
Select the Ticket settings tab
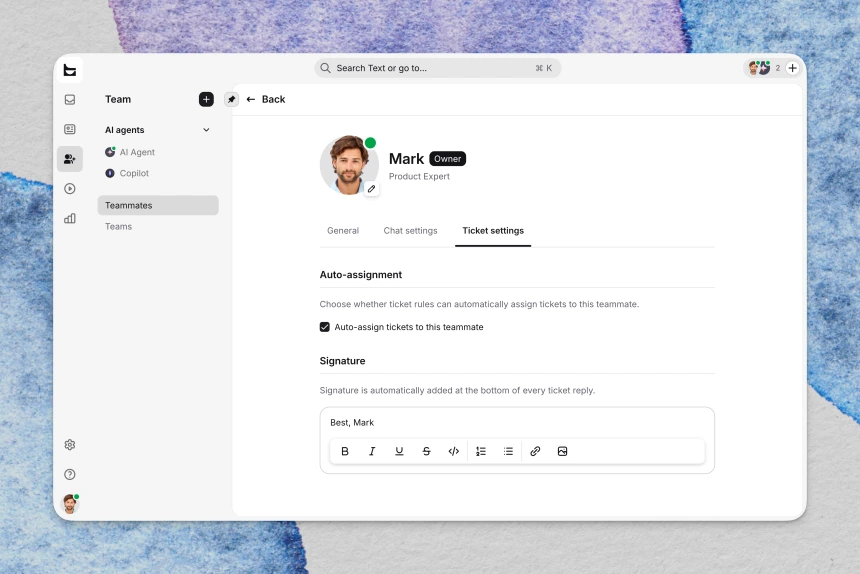(493, 231)
